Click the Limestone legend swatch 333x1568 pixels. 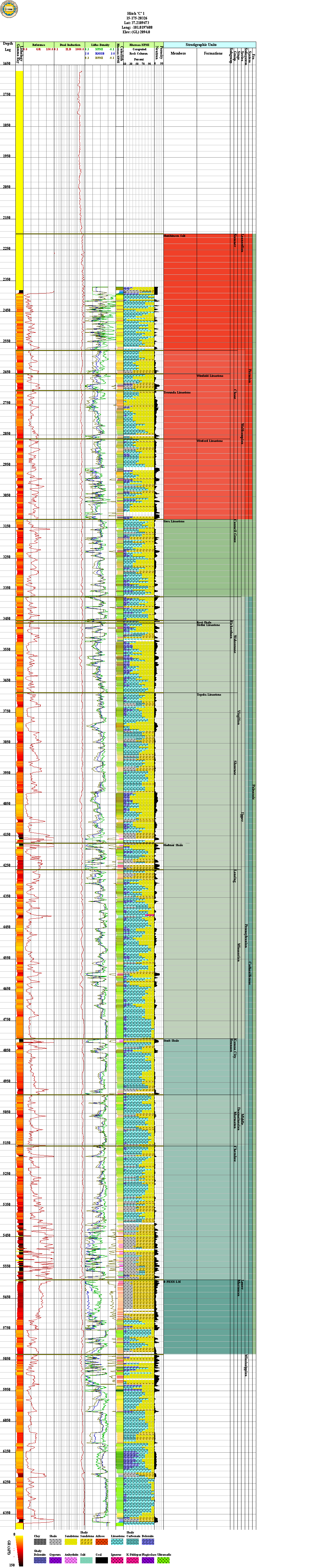[x=117, y=1542]
